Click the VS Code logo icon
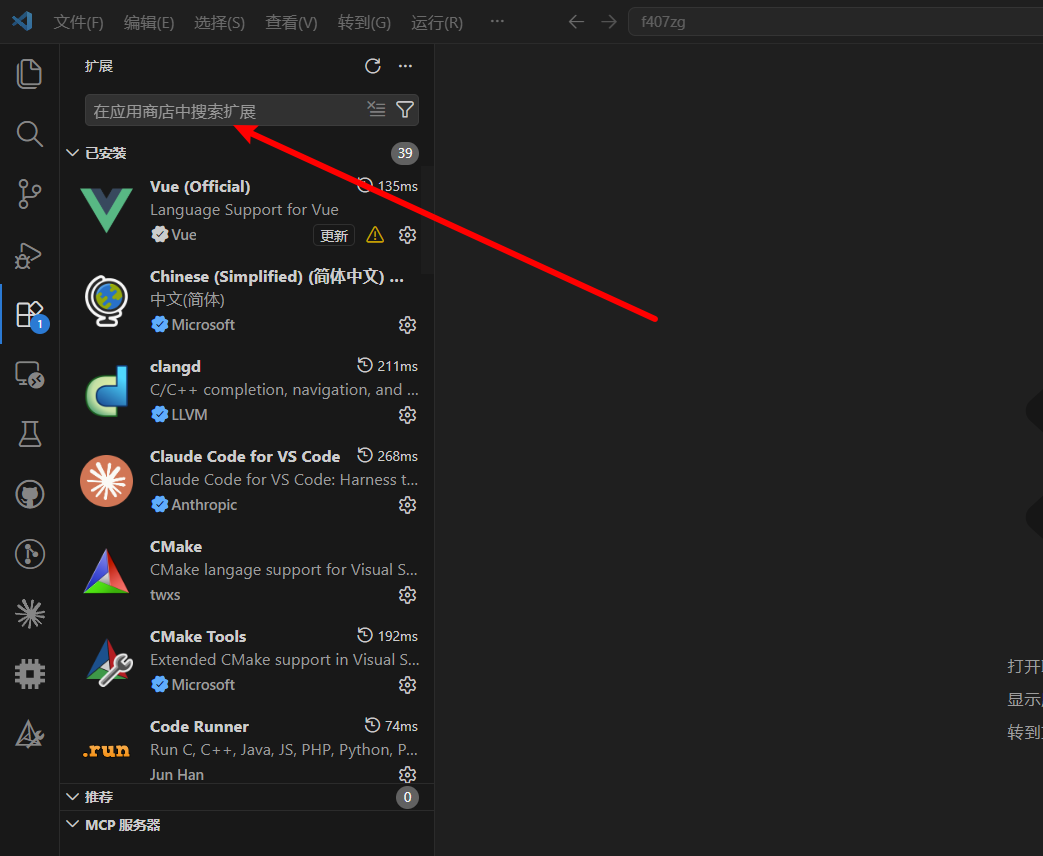This screenshot has width=1043, height=856. (x=22, y=21)
